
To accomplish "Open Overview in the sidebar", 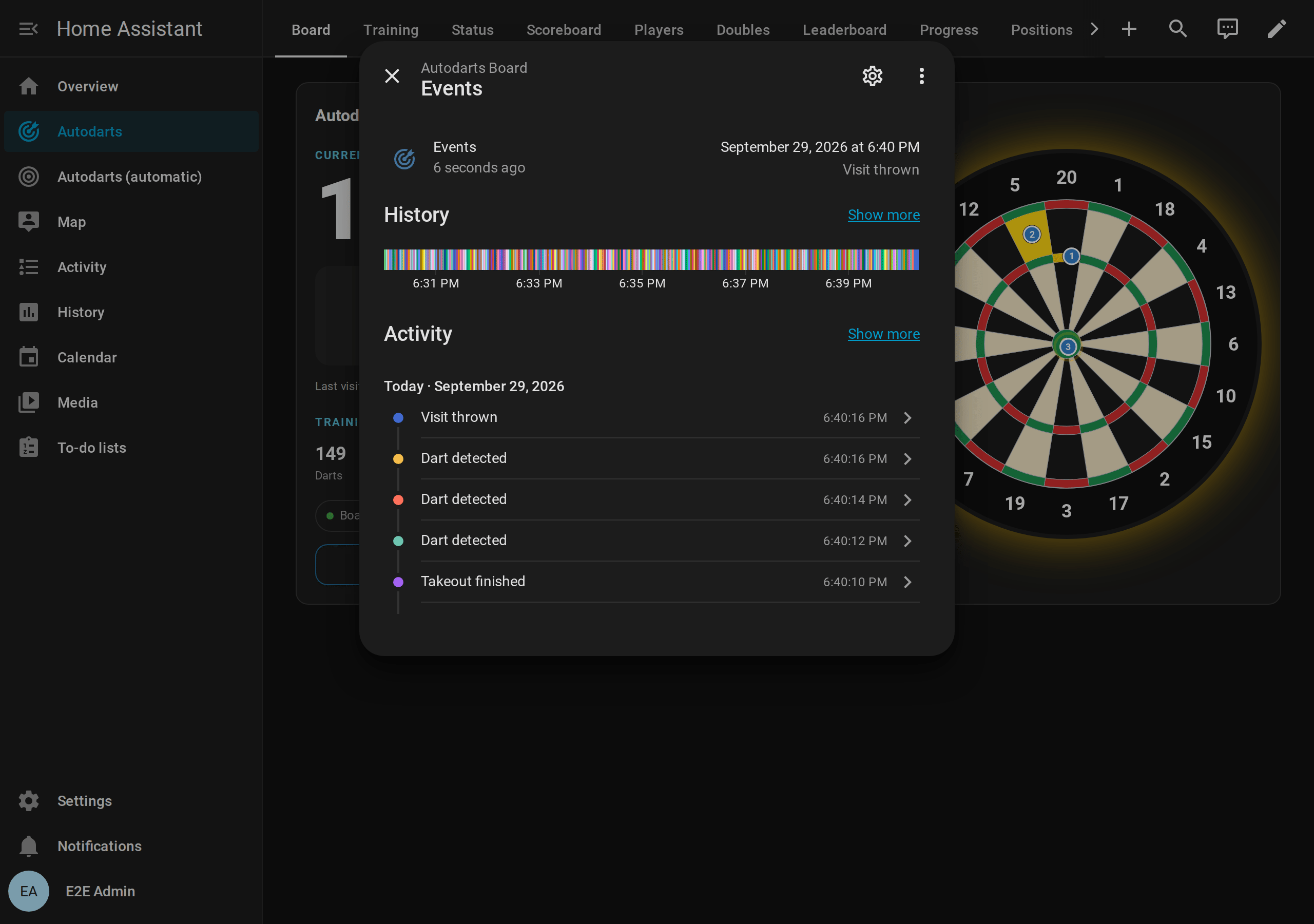I will point(131,86).
